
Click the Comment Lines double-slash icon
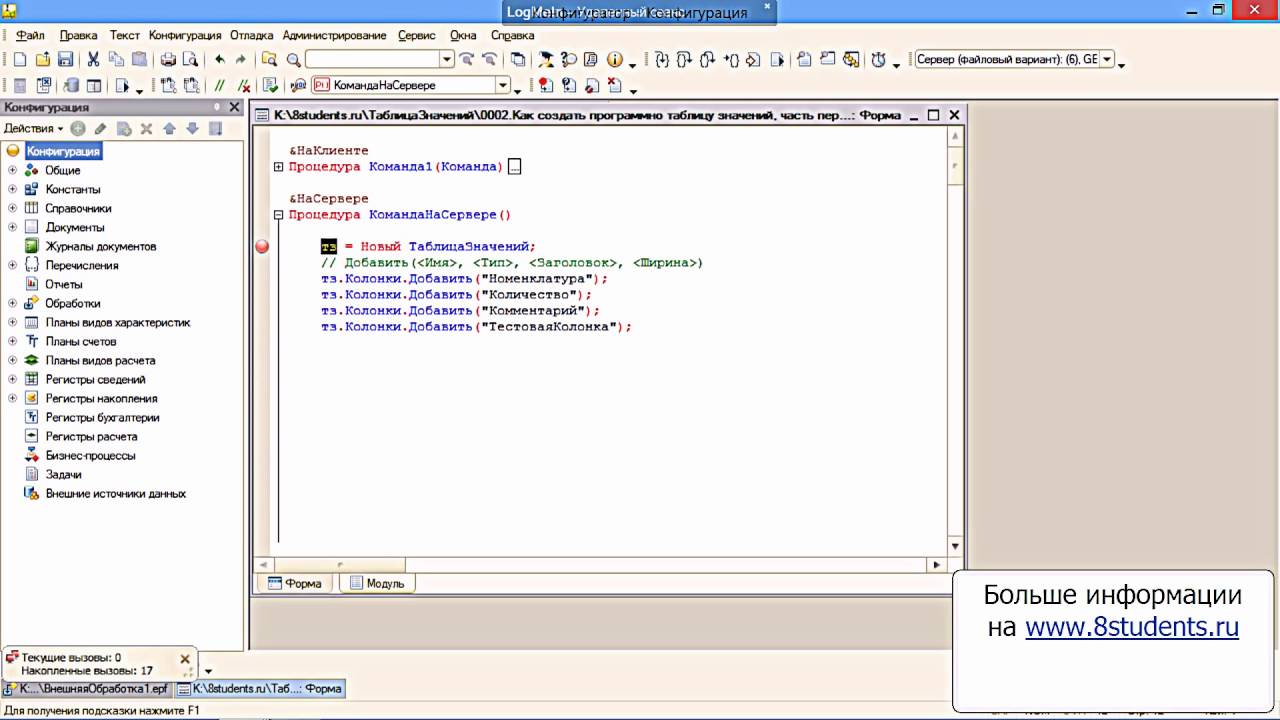[220, 86]
